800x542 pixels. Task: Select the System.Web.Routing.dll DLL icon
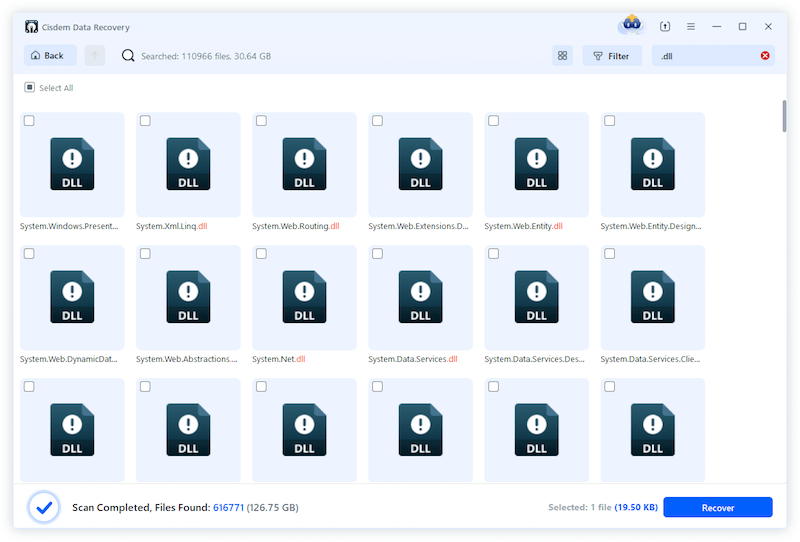point(304,164)
